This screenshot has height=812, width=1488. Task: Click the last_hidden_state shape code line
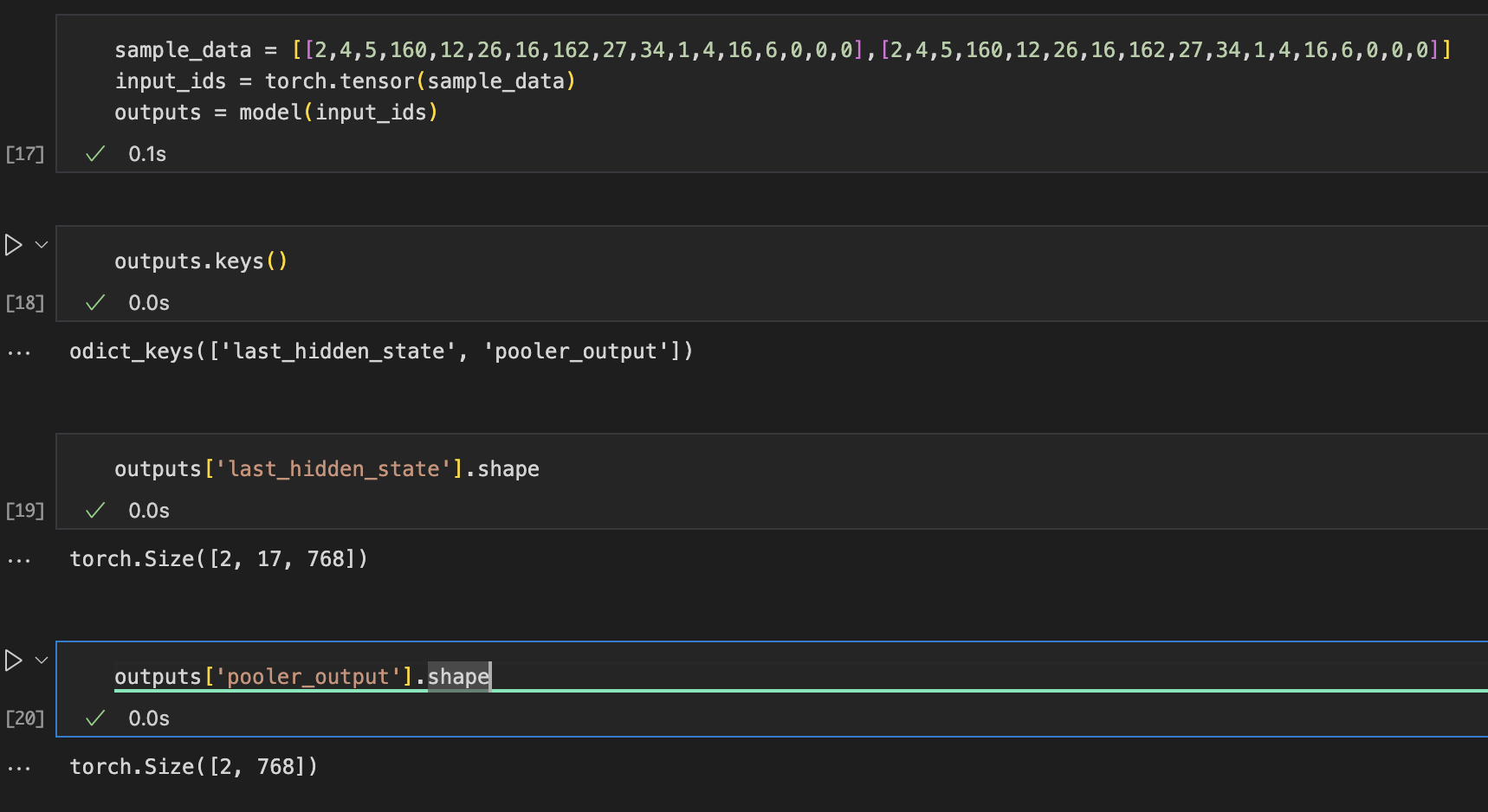(x=327, y=468)
